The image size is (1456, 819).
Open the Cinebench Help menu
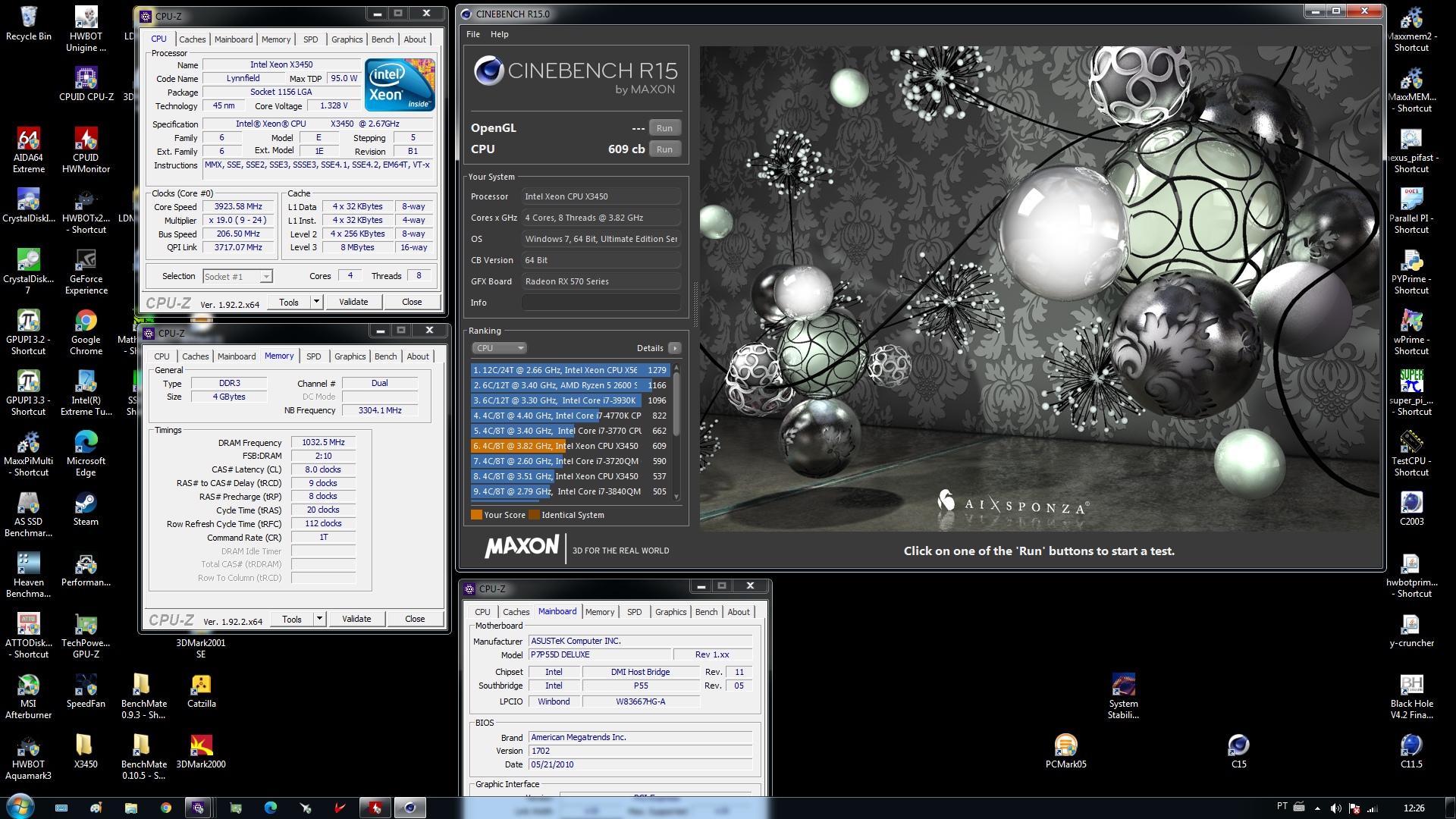pos(499,34)
